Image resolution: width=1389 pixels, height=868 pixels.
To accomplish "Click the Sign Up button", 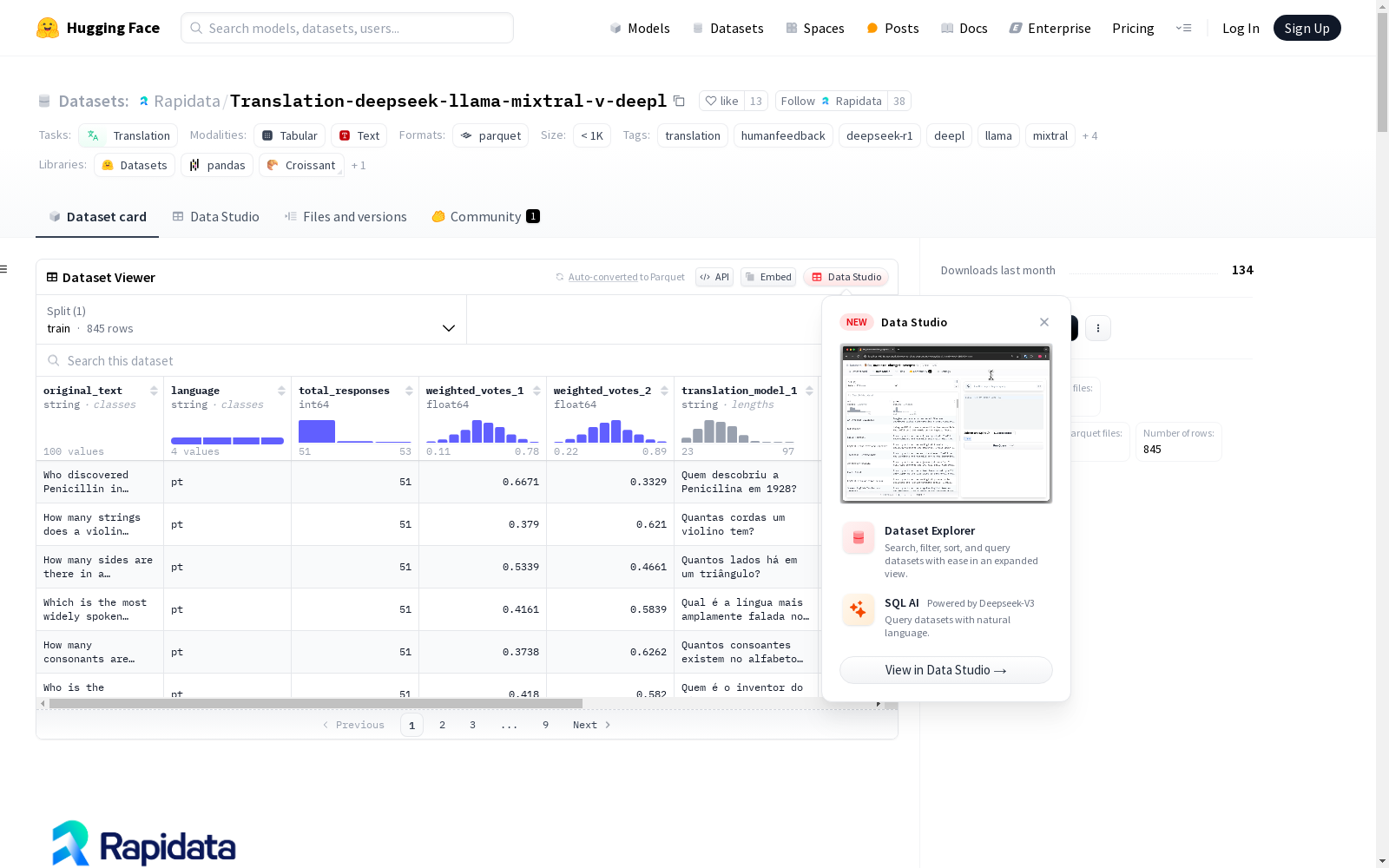I will (1307, 28).
